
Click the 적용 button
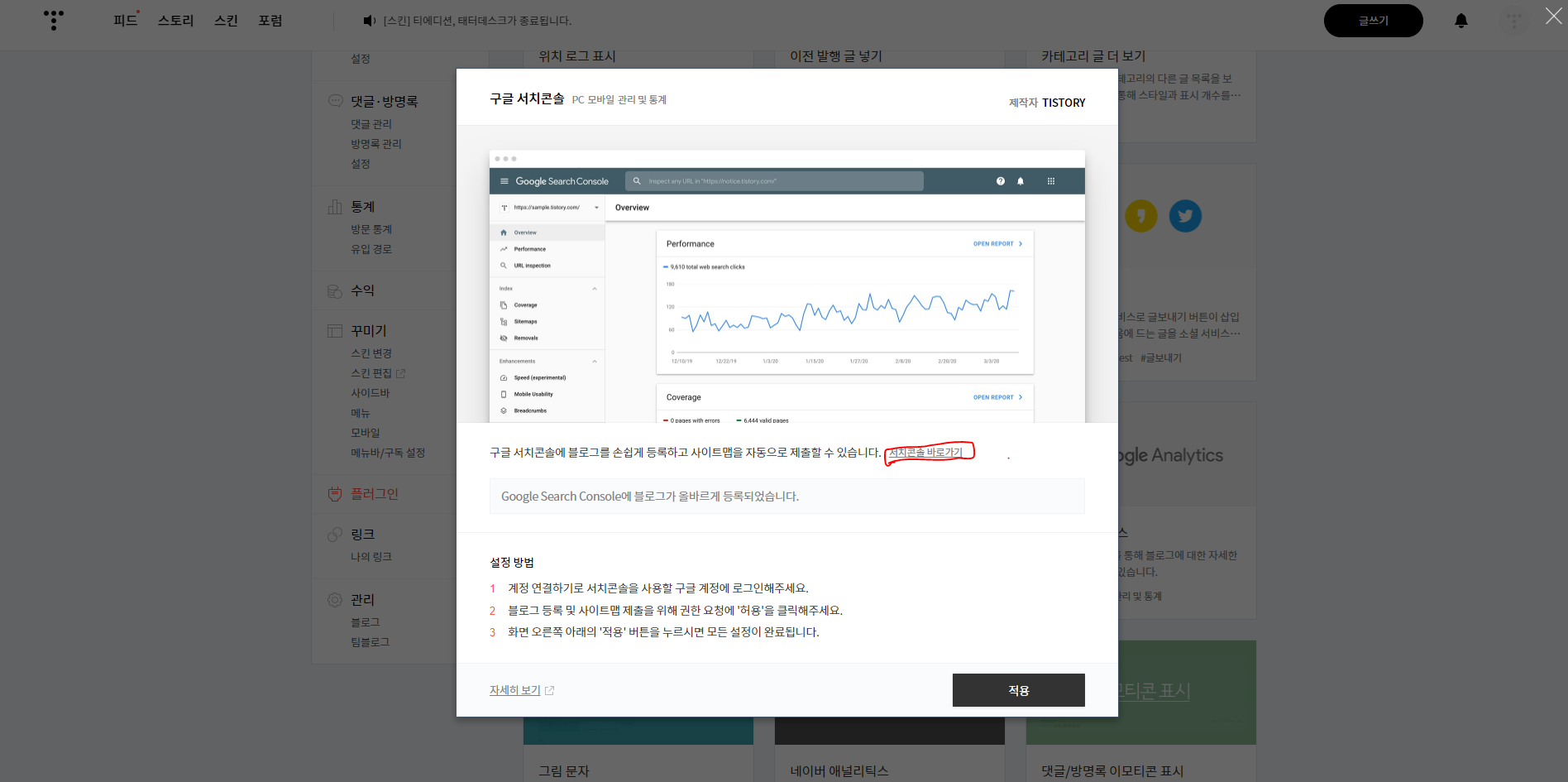click(x=1019, y=690)
